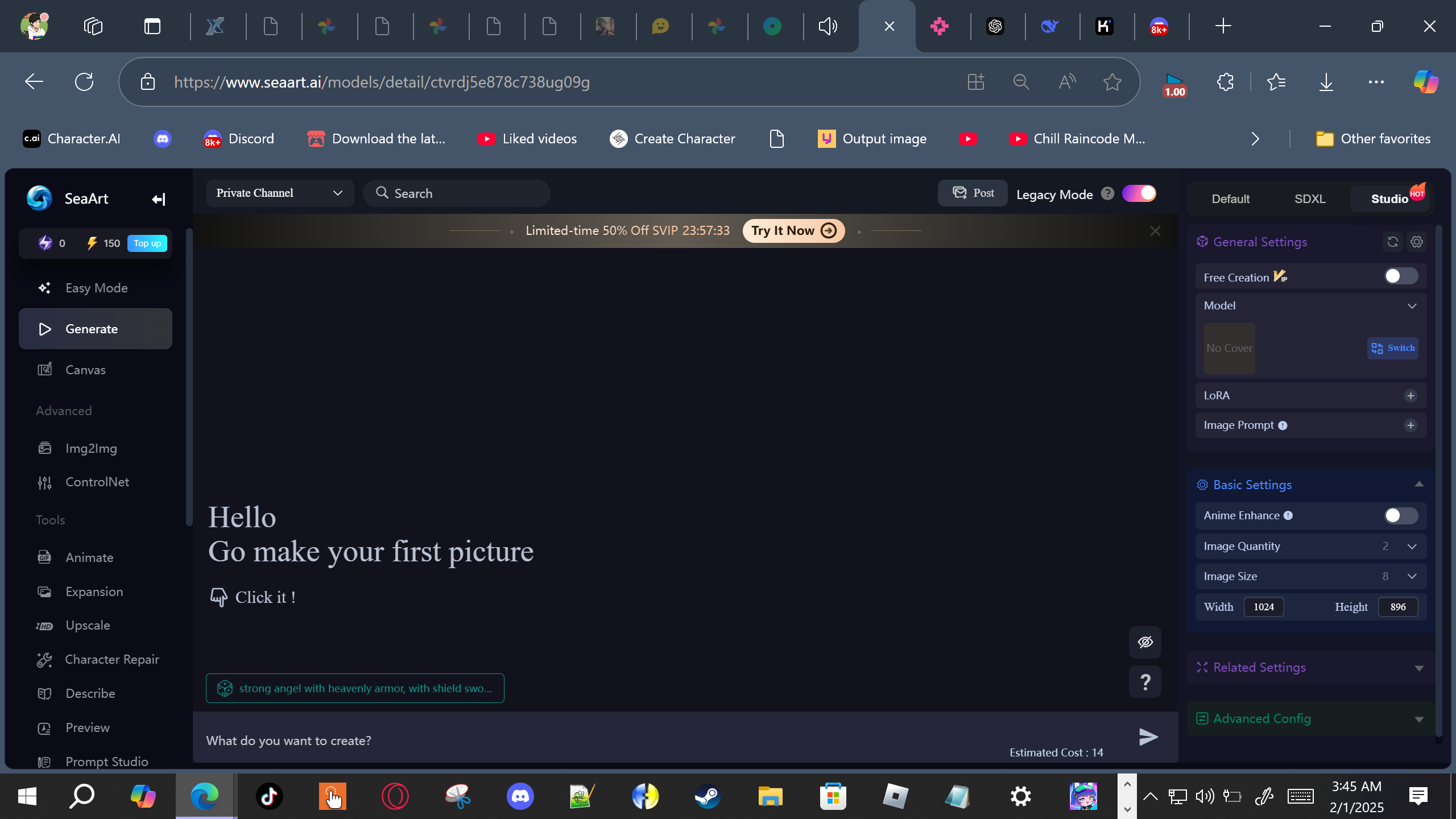Image resolution: width=1456 pixels, height=819 pixels.
Task: Click the reset icon in General Settings
Action: click(1392, 242)
